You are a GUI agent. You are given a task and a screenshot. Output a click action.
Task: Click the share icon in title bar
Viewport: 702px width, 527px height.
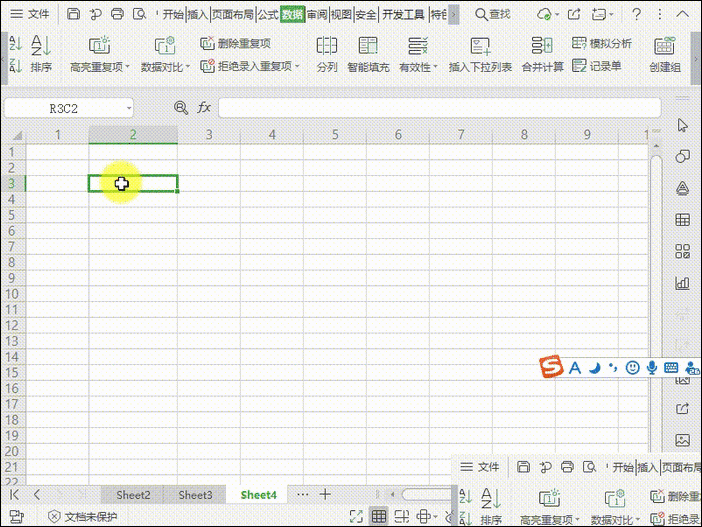(574, 14)
